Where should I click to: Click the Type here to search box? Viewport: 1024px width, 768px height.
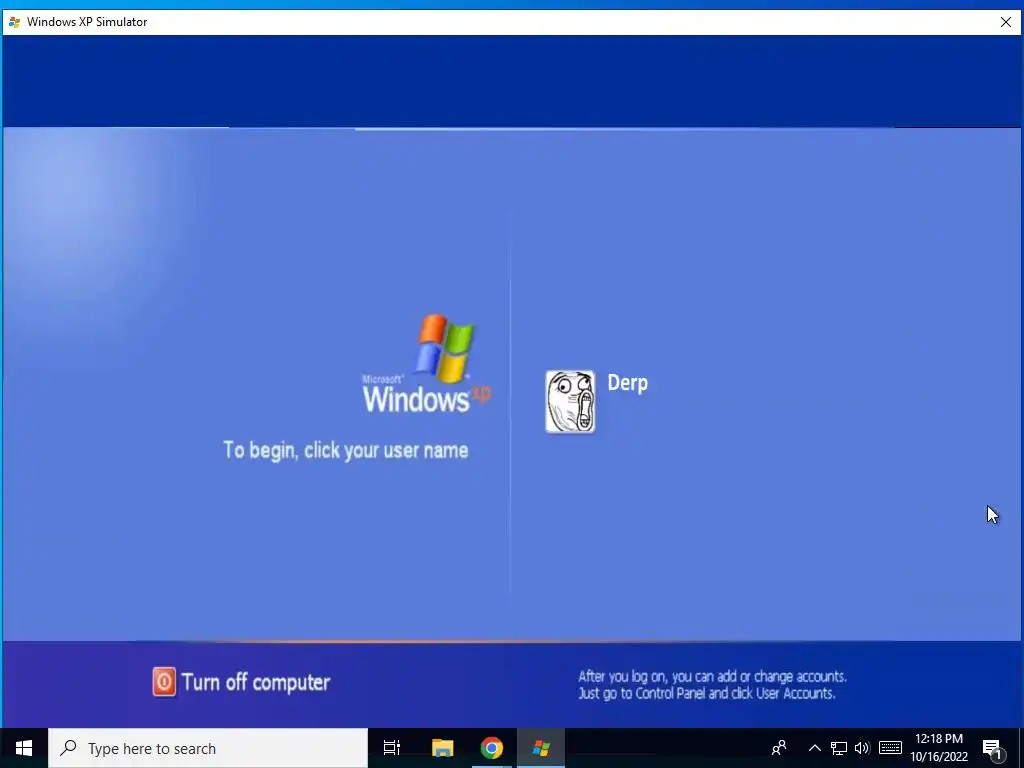[208, 748]
